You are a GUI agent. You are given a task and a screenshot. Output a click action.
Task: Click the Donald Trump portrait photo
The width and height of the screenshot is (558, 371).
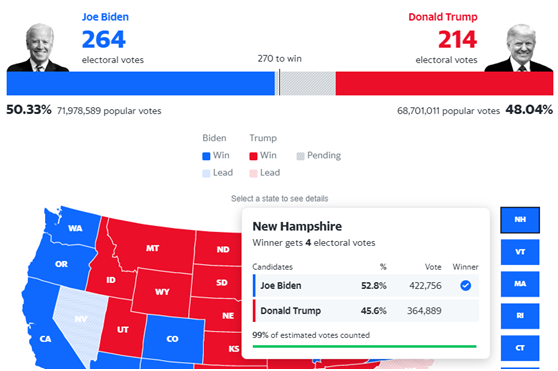(x=519, y=48)
